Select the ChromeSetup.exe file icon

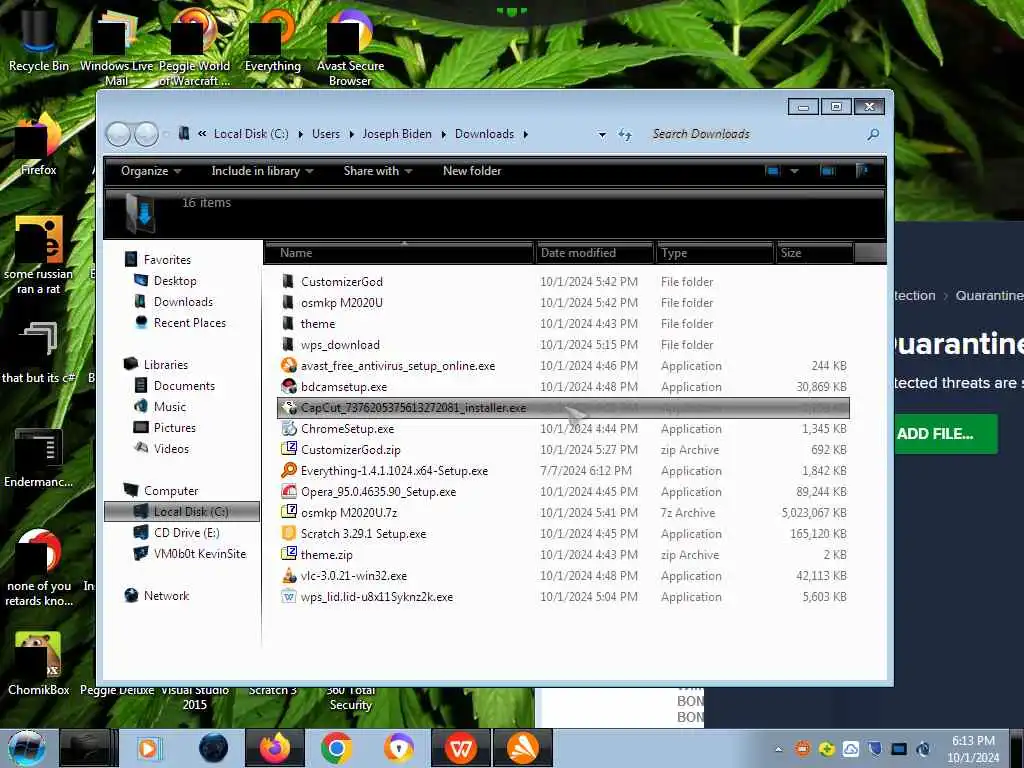tap(289, 428)
